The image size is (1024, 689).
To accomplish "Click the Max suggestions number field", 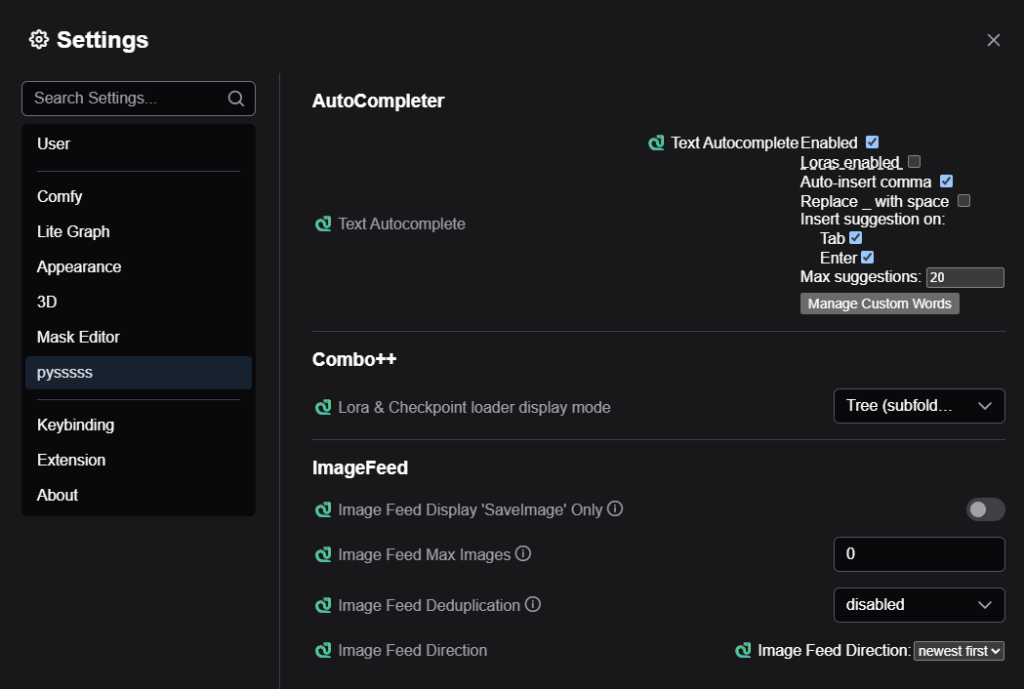I will coord(964,277).
